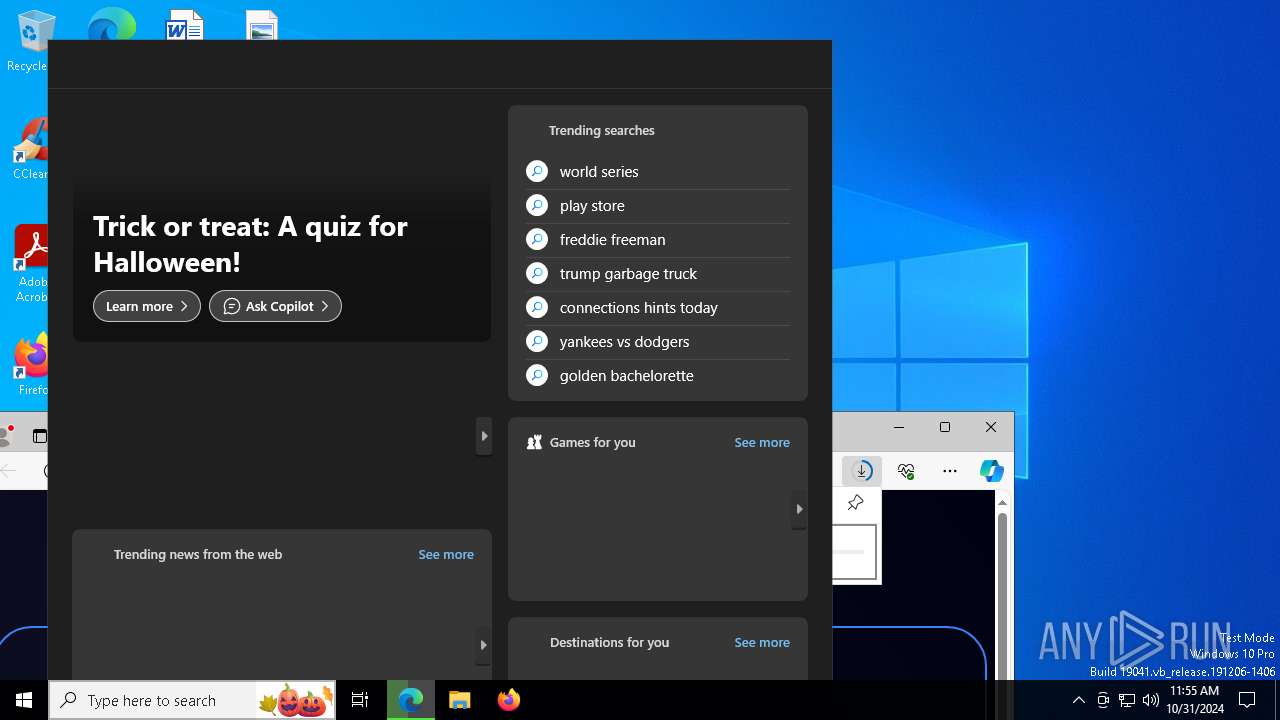Open Edge Downloads toolbar icon
This screenshot has height=720, width=1280.
point(862,471)
